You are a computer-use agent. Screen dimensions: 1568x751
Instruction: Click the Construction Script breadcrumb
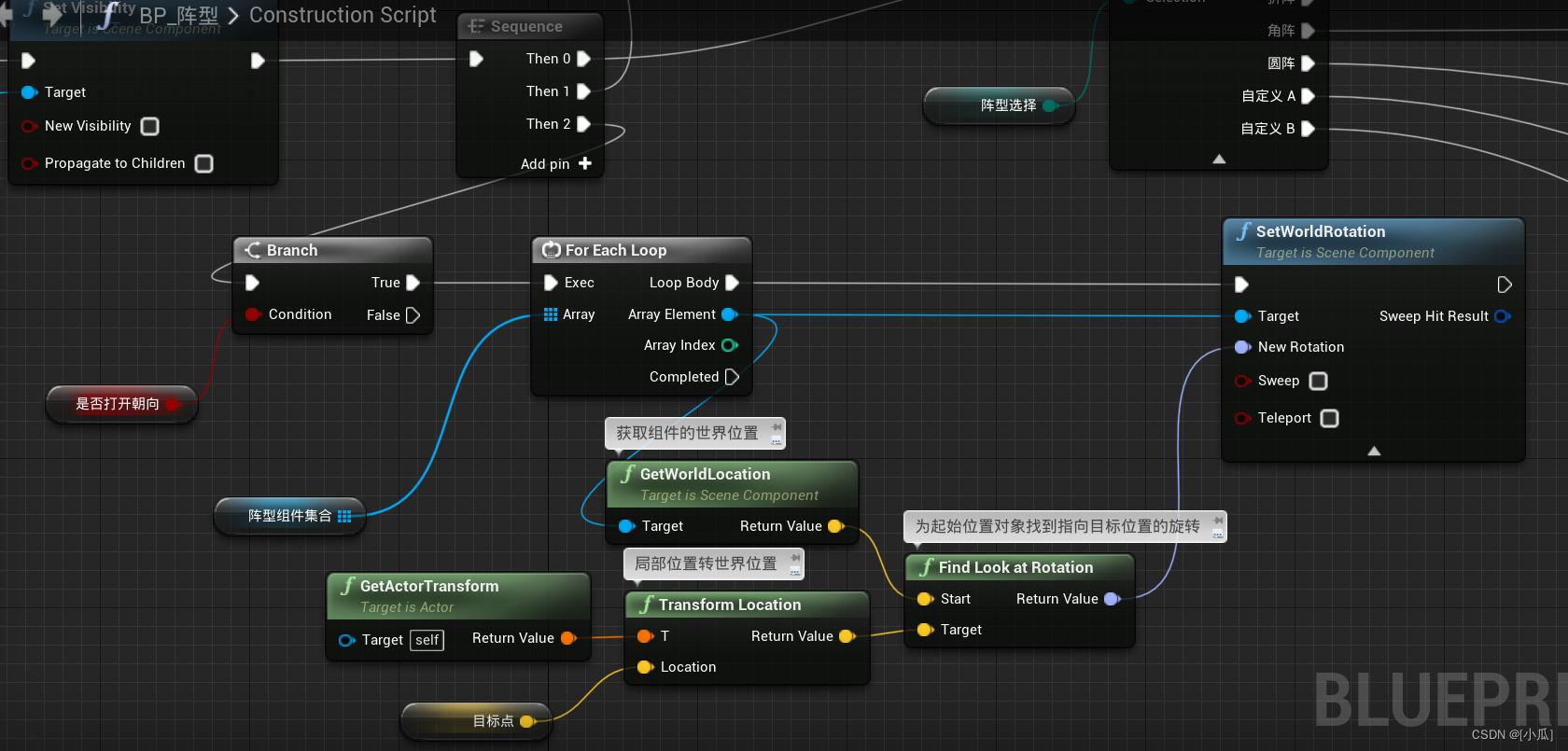(x=343, y=15)
